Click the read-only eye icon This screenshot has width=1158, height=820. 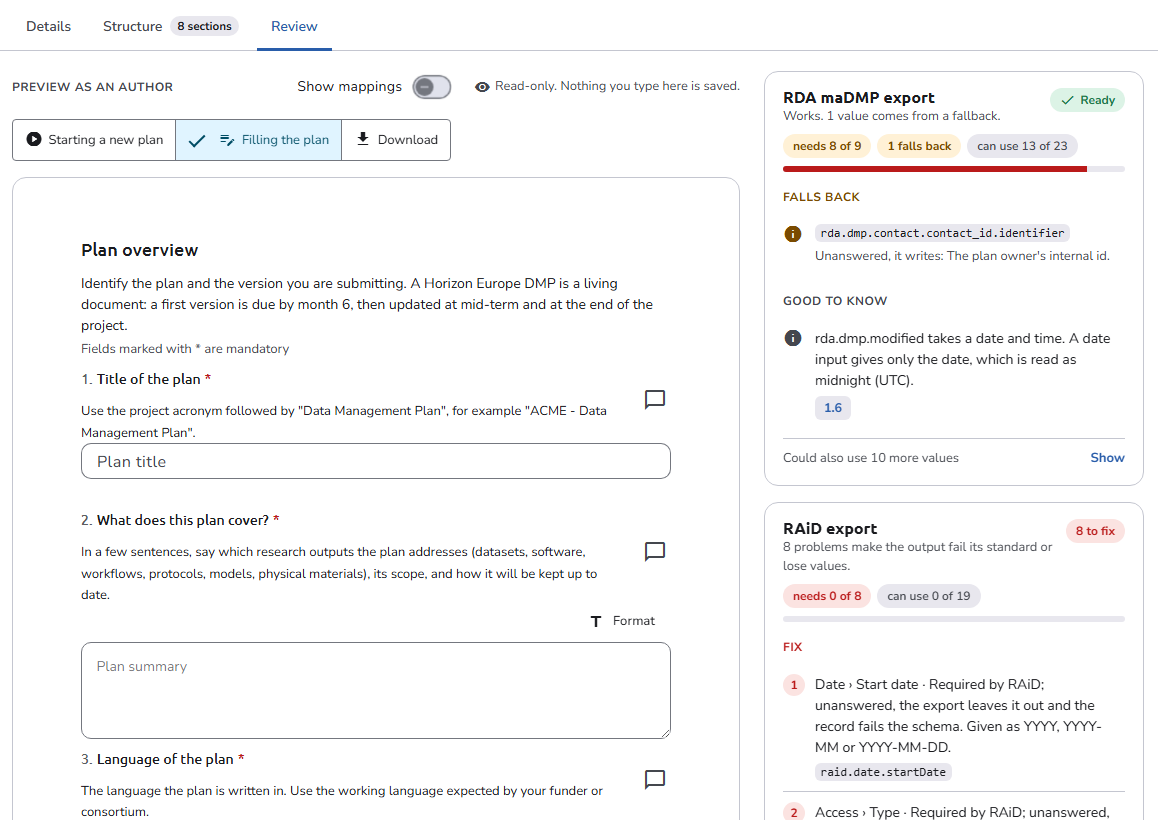point(482,86)
